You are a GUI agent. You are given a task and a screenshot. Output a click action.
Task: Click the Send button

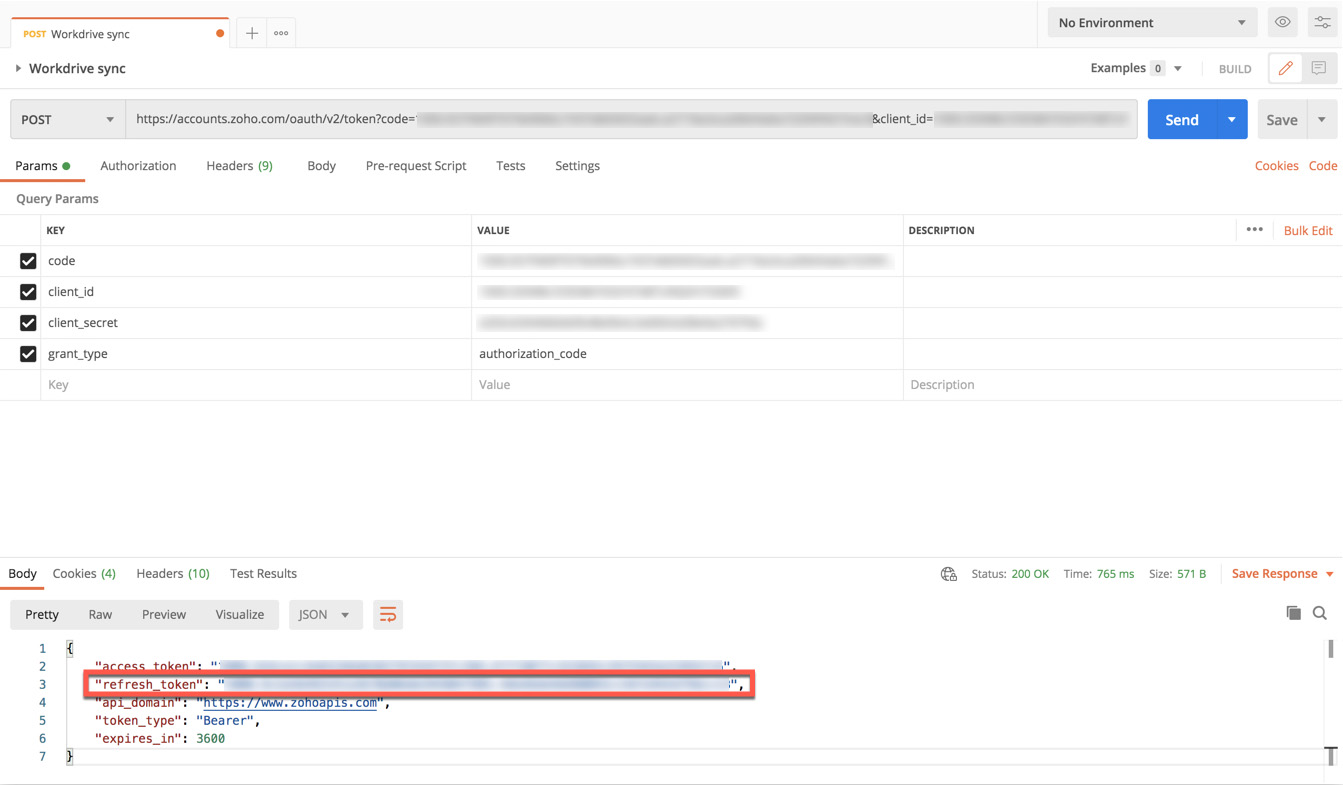[1183, 118]
